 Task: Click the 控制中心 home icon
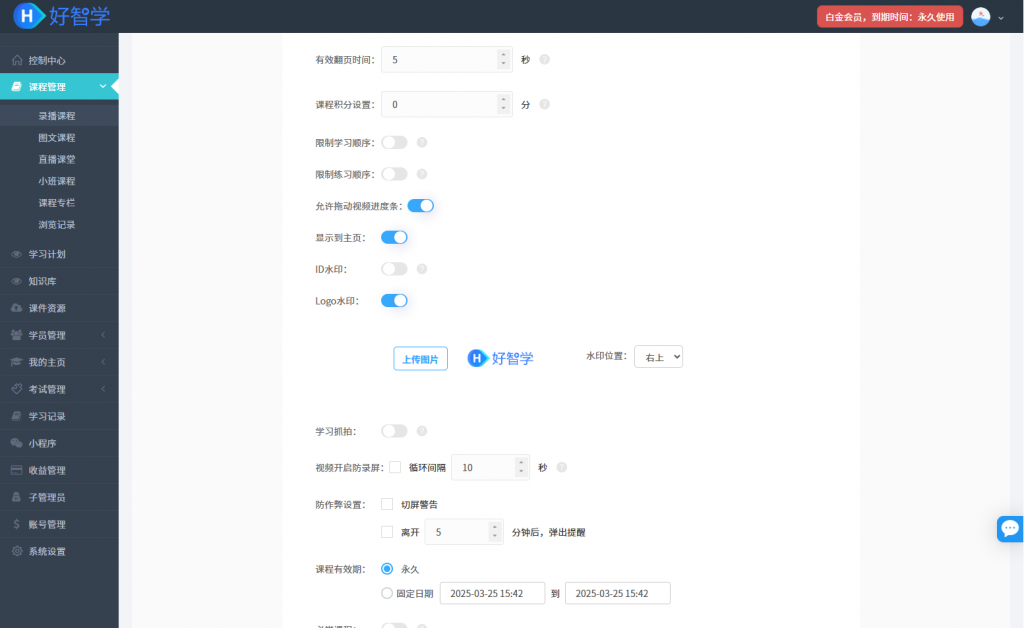[x=17, y=60]
